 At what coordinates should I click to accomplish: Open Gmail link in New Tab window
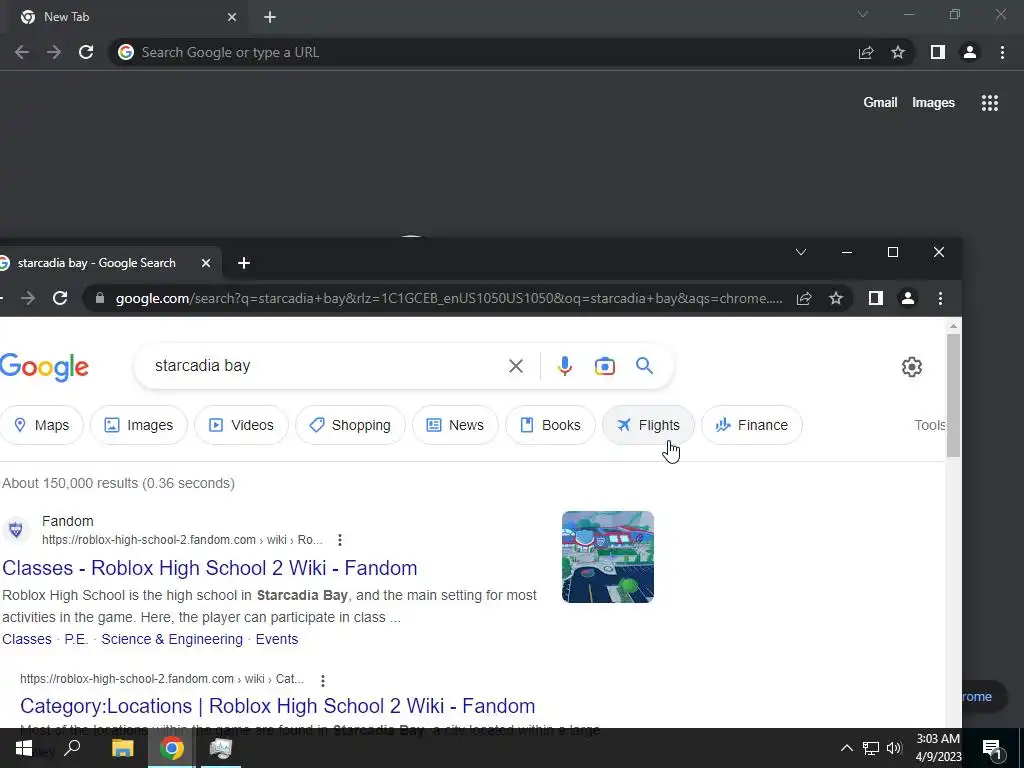tap(880, 103)
